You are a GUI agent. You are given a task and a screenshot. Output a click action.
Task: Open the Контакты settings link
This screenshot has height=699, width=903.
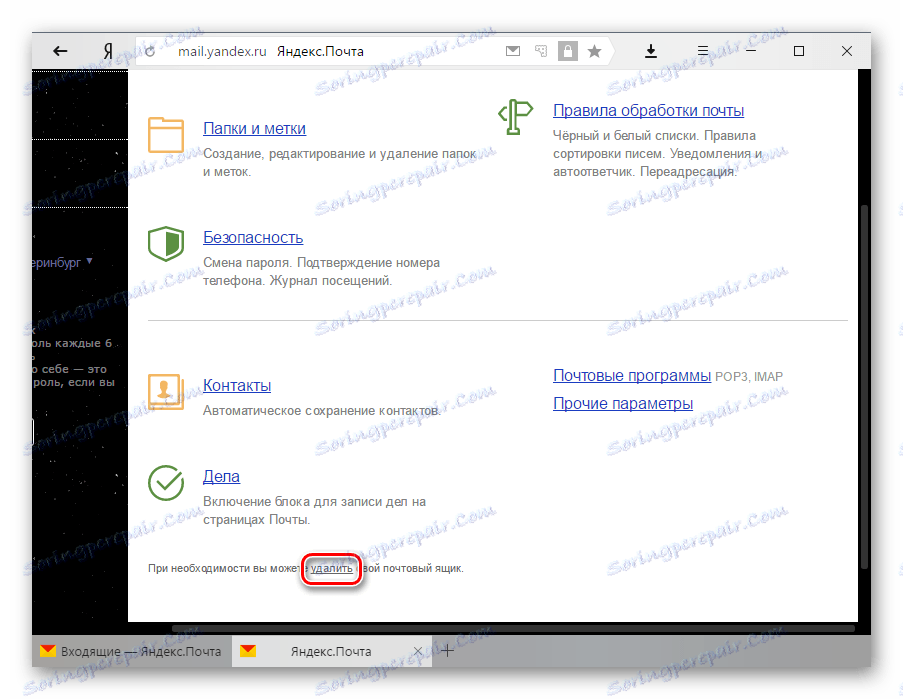tap(237, 385)
